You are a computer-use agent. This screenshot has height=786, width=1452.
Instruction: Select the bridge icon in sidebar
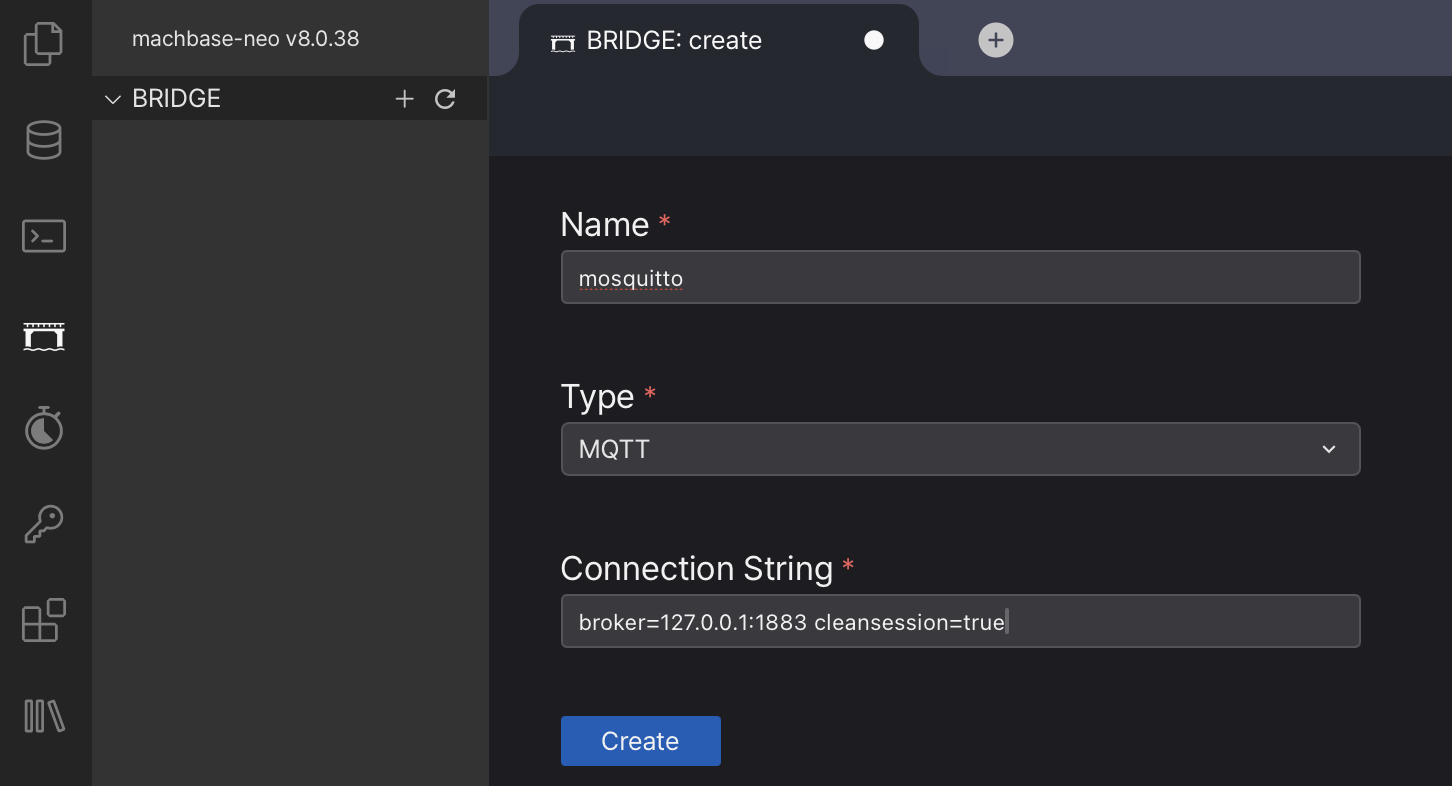[x=44, y=337]
